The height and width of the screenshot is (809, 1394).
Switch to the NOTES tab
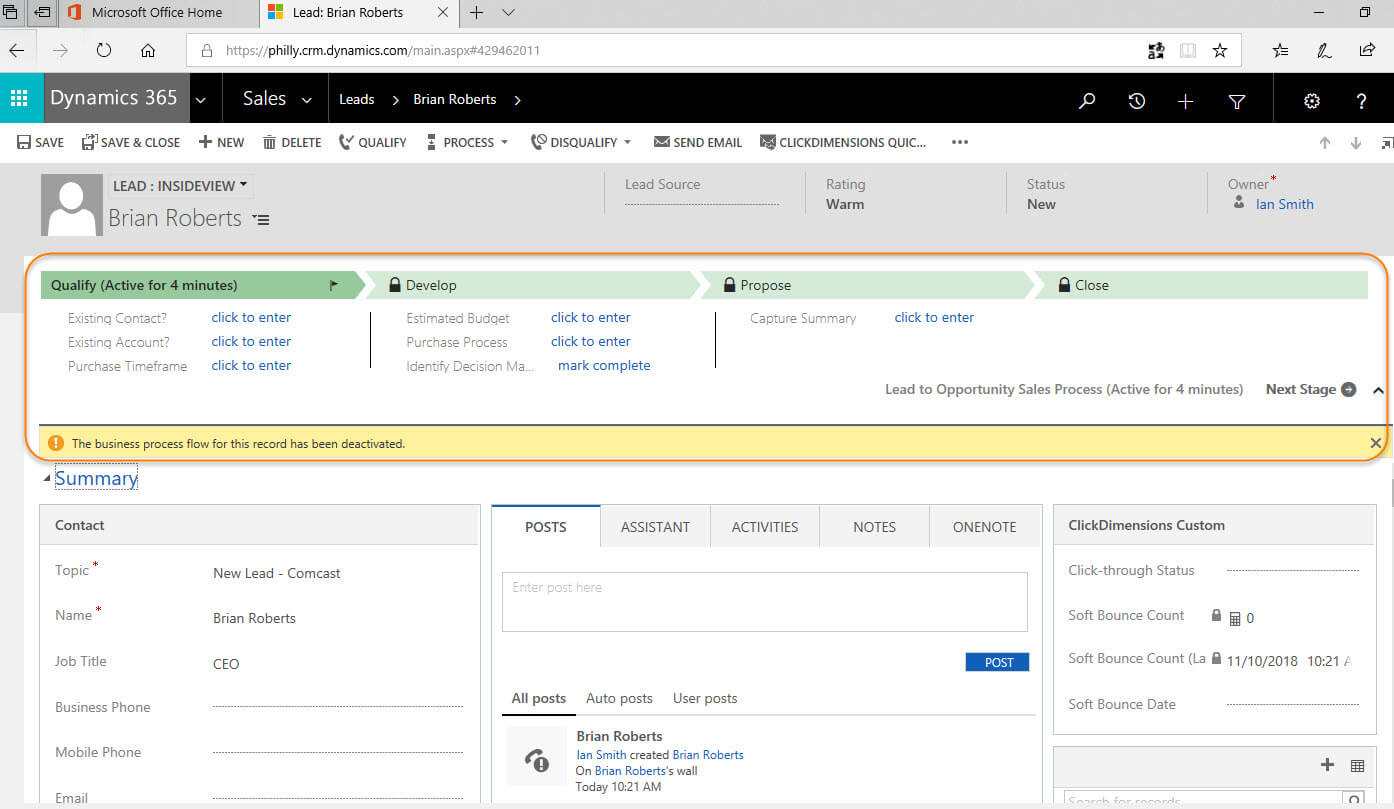pos(874,527)
